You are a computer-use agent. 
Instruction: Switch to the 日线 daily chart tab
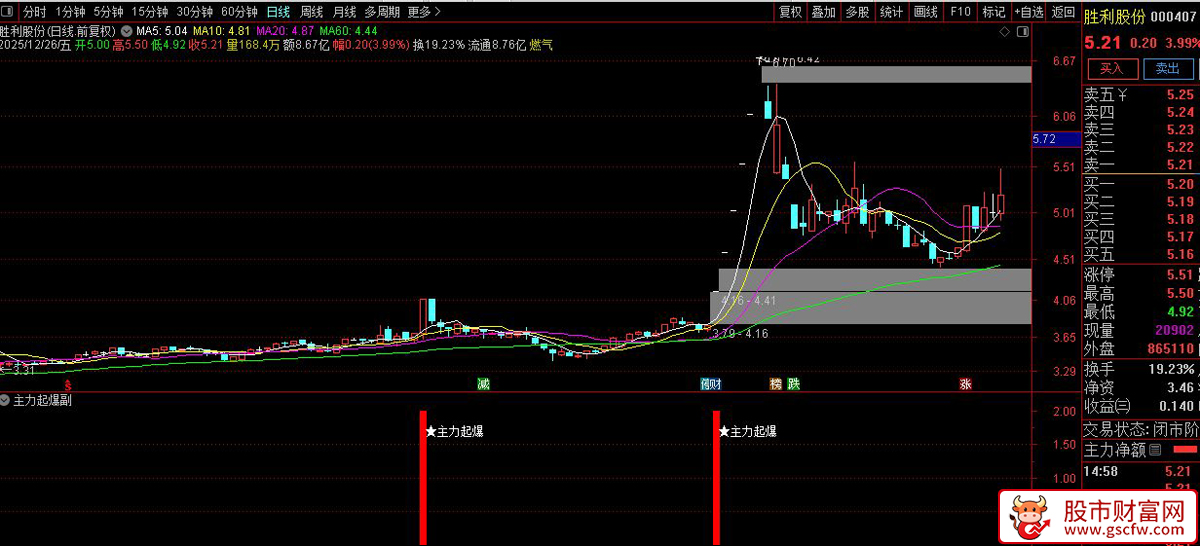click(279, 12)
